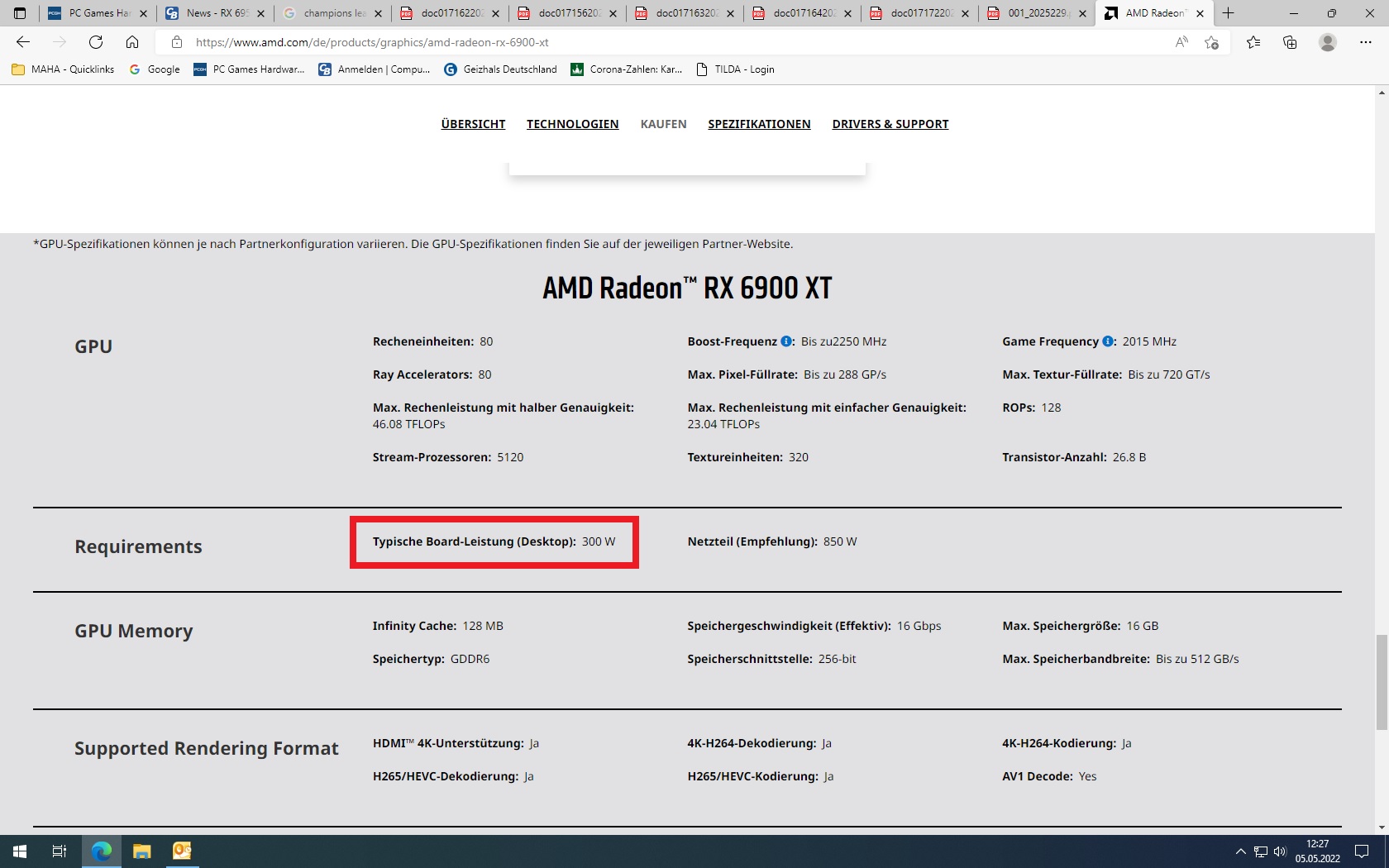Open Anmelden Computec bookmark

click(x=375, y=69)
